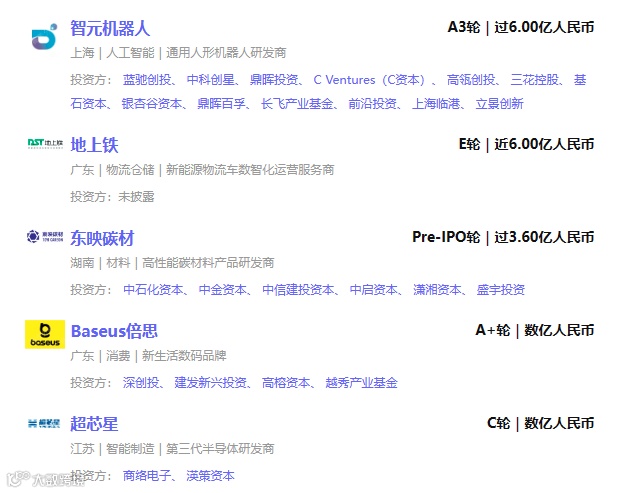Open investor link C Ventures（C资本）
This screenshot has height=493, width=638.
(x=369, y=80)
